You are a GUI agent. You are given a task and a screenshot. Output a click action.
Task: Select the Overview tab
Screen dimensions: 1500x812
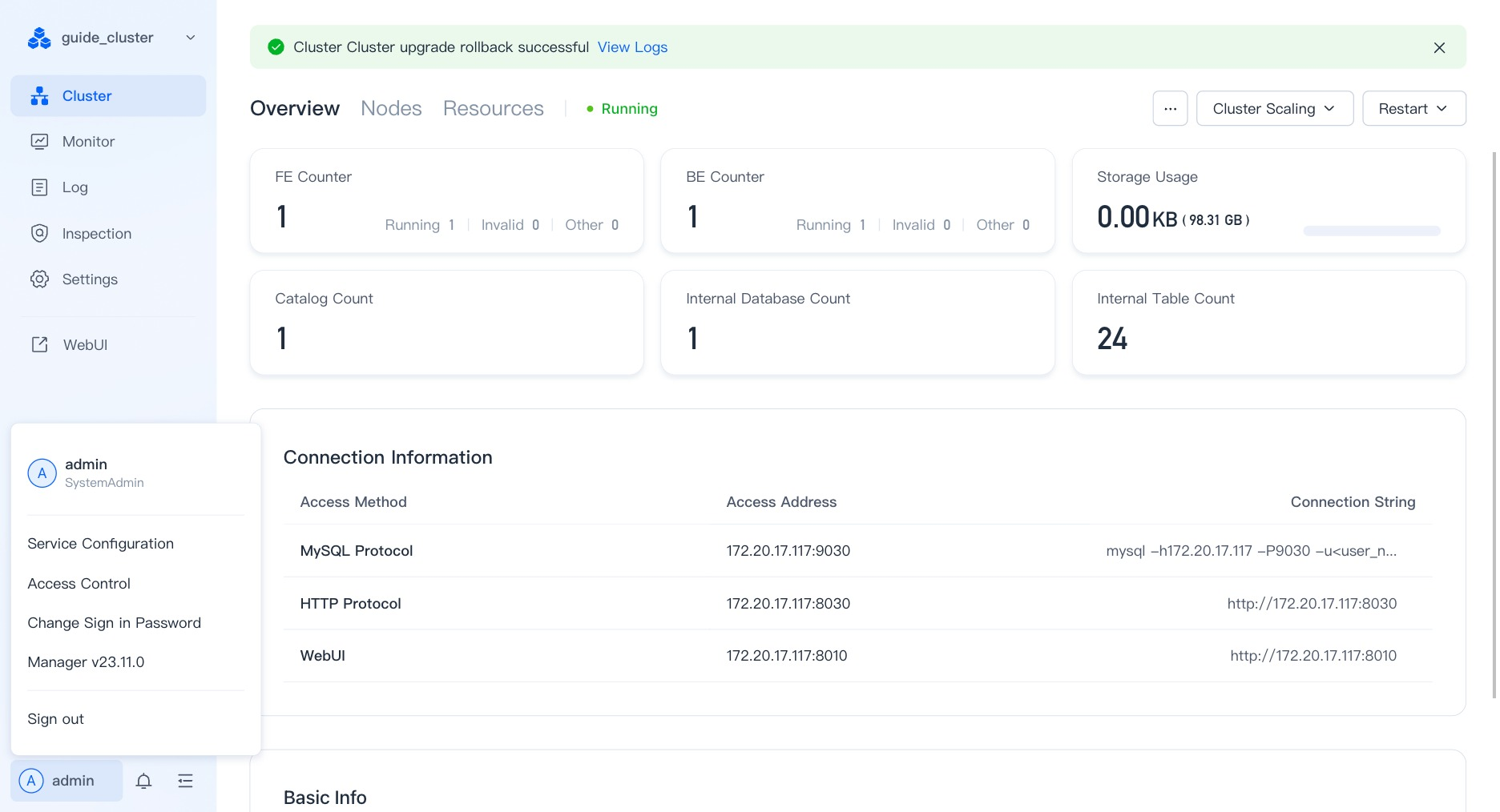pos(295,108)
